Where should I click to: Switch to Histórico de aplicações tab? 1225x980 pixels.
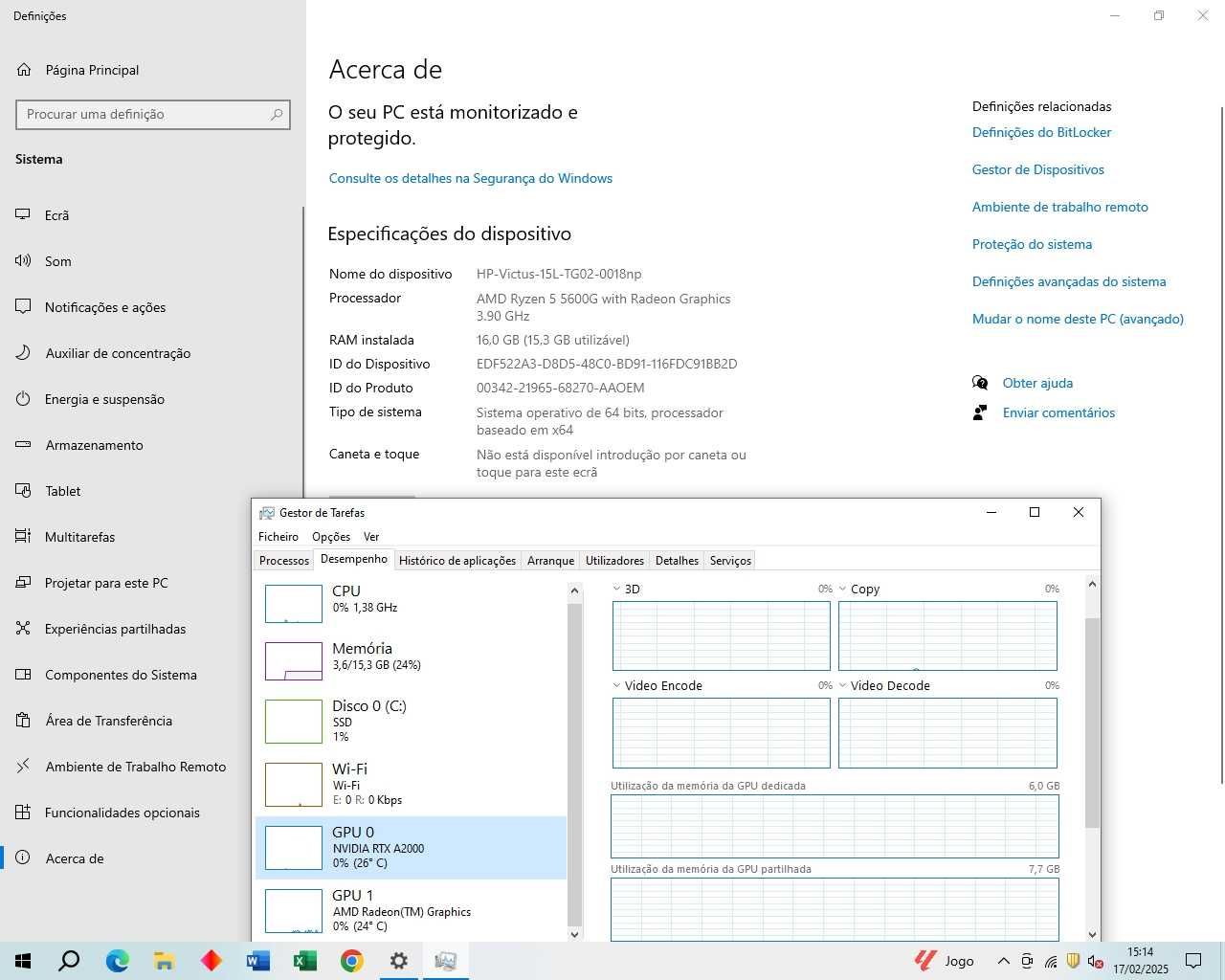(x=457, y=561)
